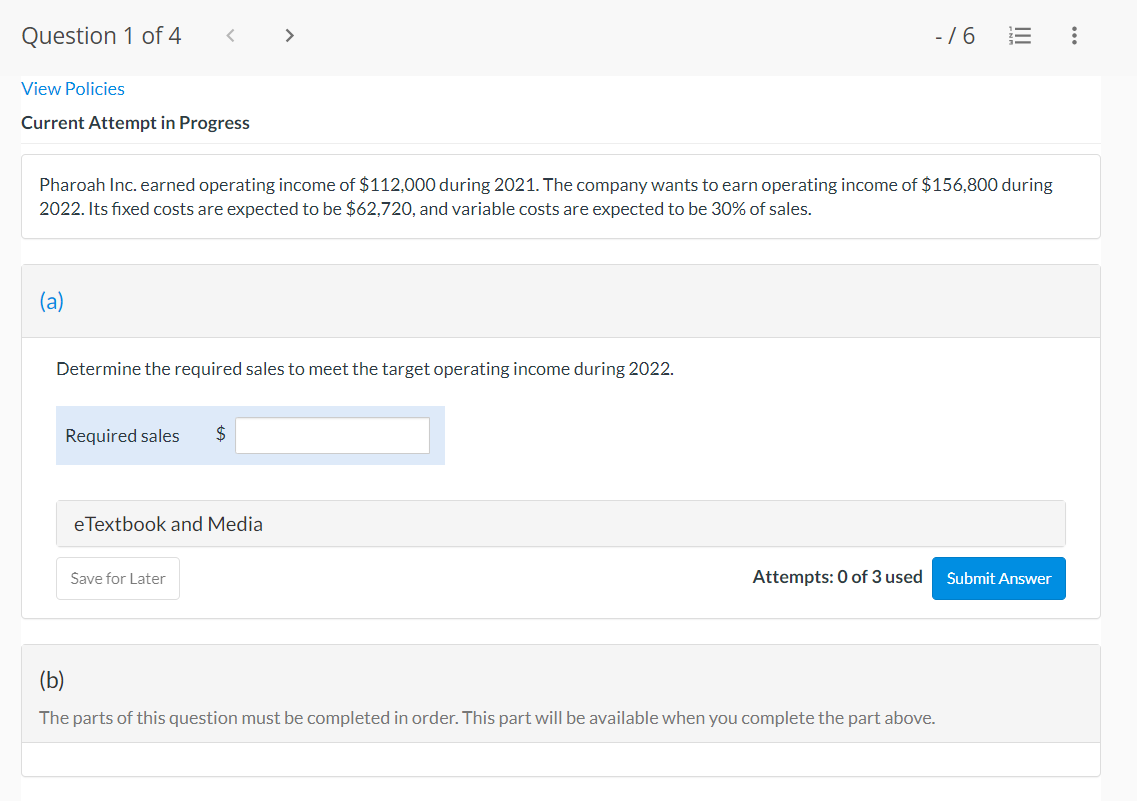1137x801 pixels.
Task: Go to the previous question arrow
Action: (x=230, y=36)
